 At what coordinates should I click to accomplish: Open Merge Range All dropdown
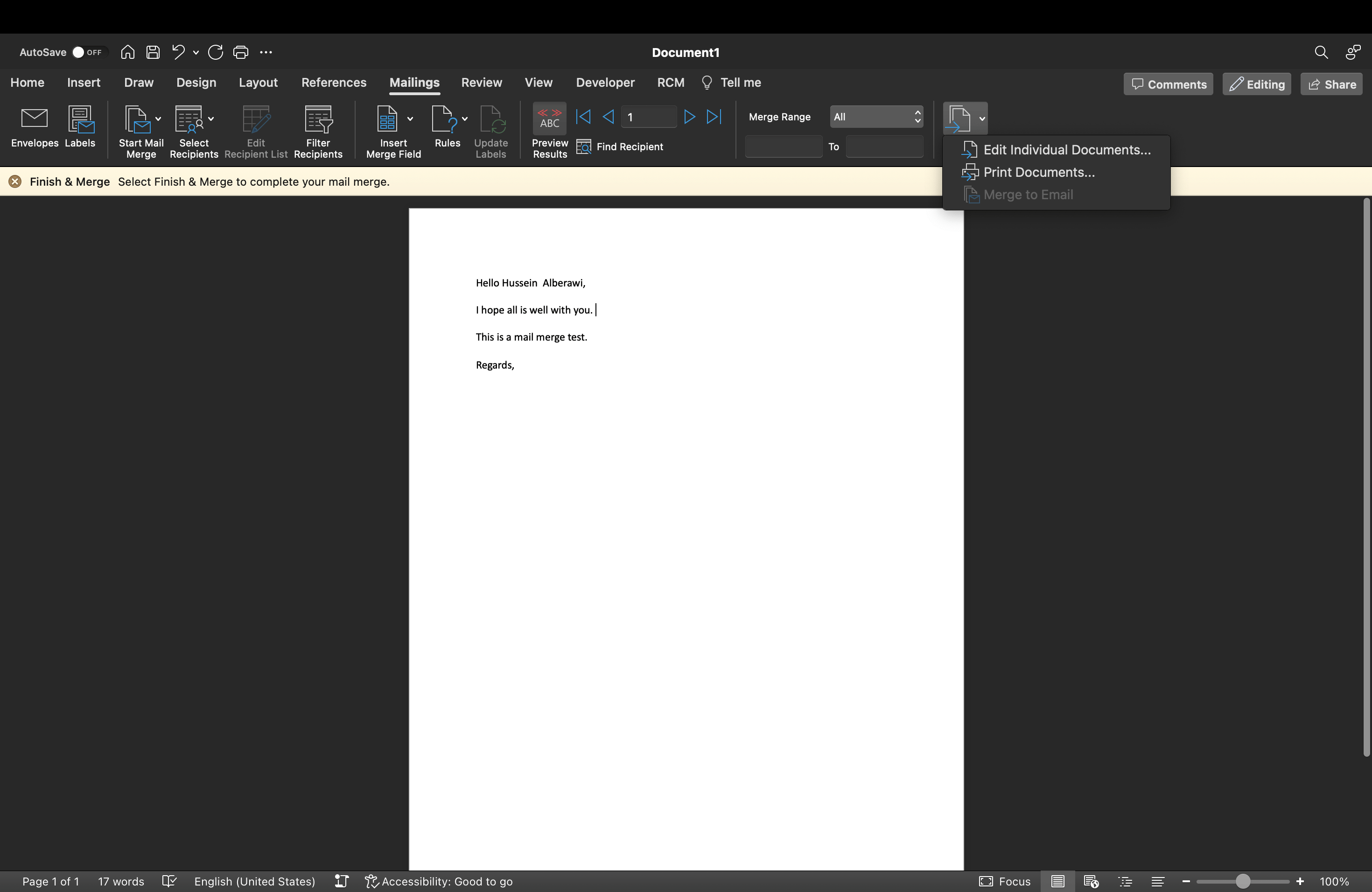875,117
